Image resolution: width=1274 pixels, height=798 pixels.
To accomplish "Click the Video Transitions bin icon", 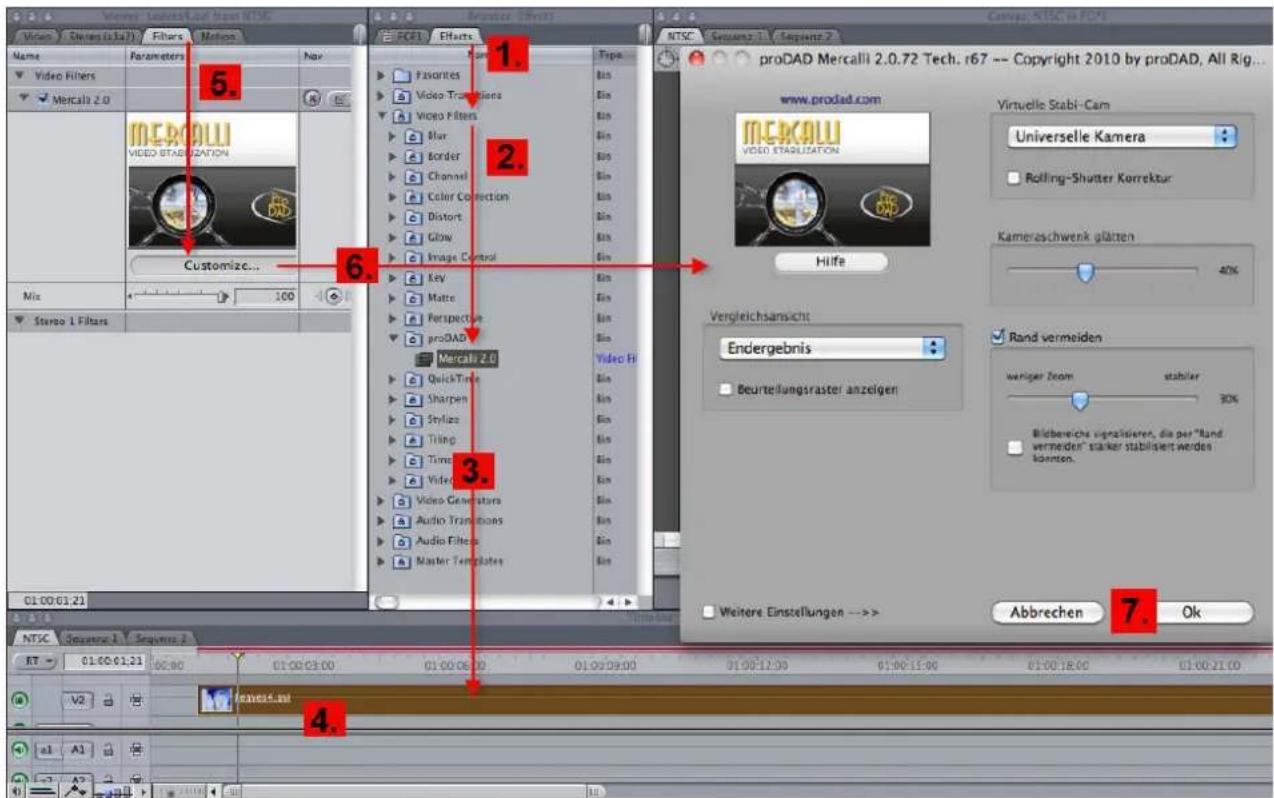I will point(400,96).
